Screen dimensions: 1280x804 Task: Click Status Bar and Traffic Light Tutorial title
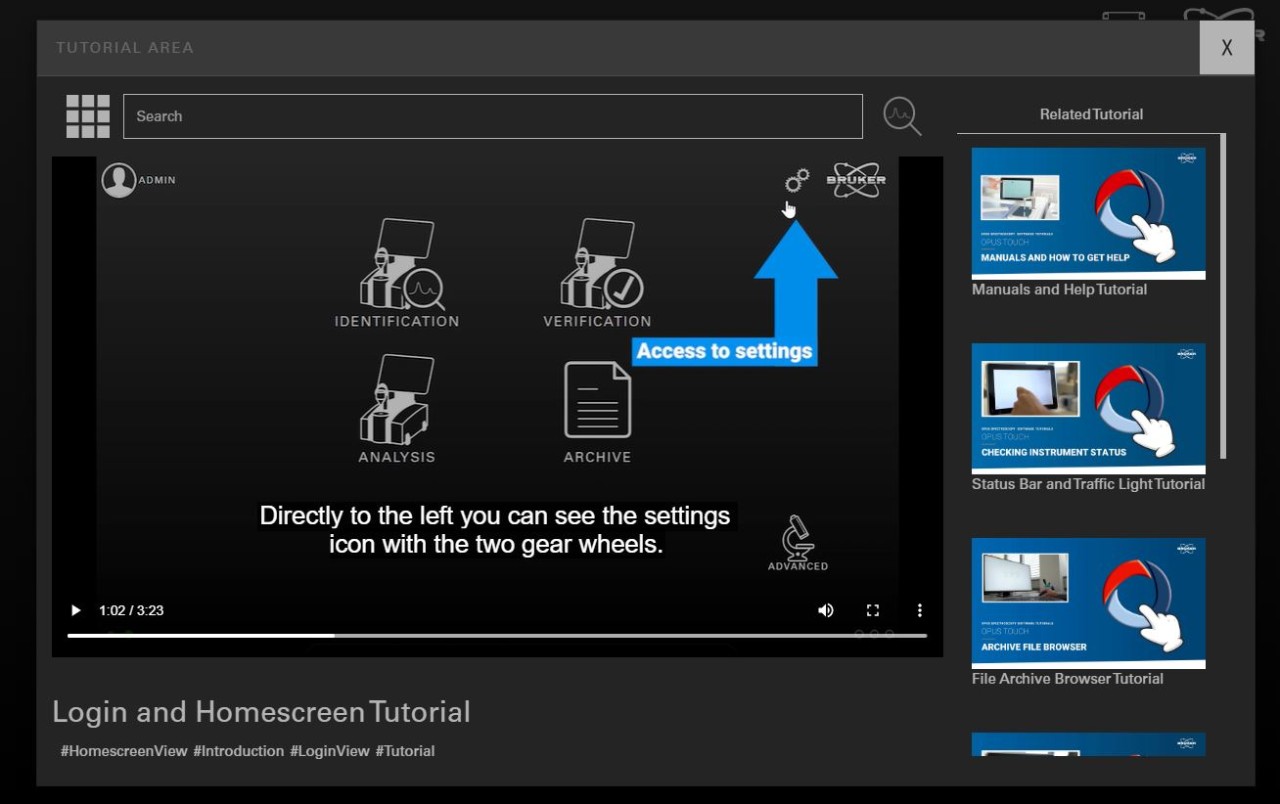click(x=1088, y=484)
